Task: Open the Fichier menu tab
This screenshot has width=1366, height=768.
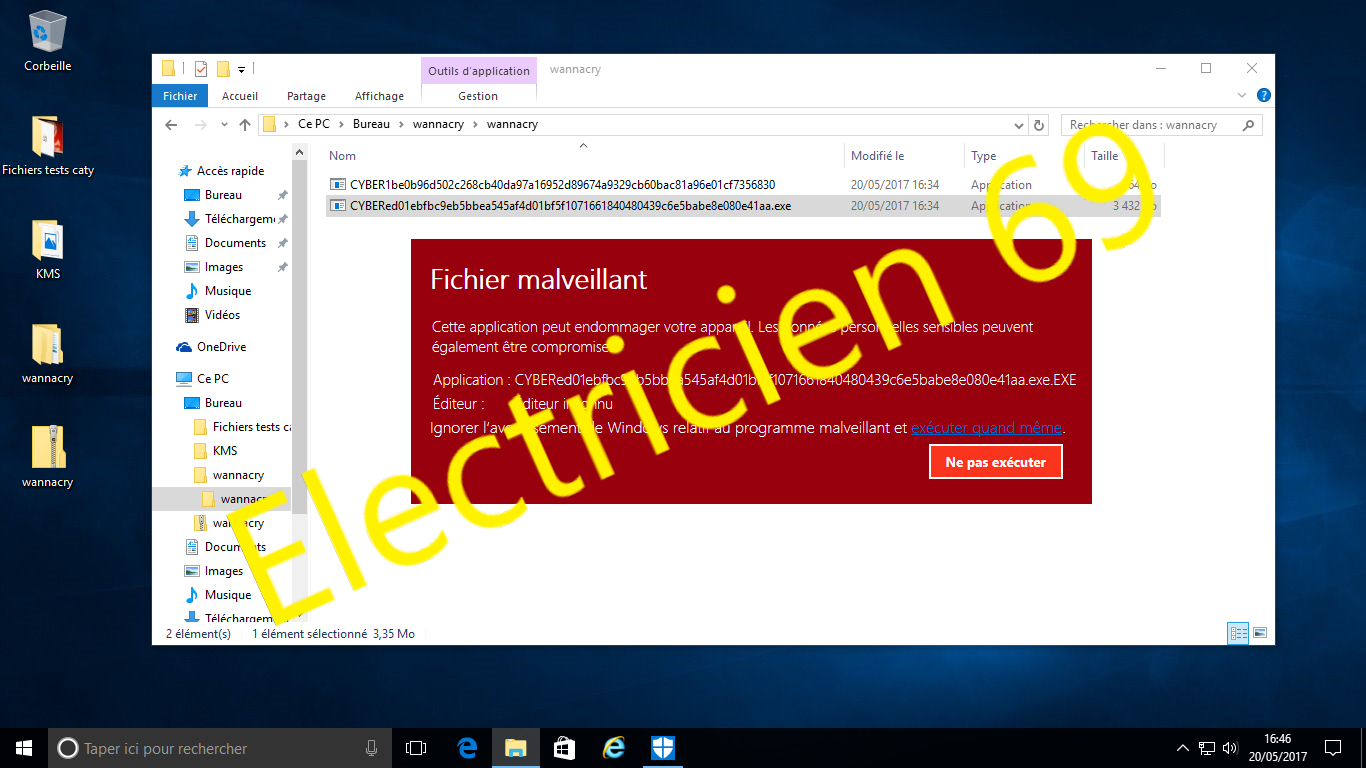Action: pyautogui.click(x=180, y=96)
